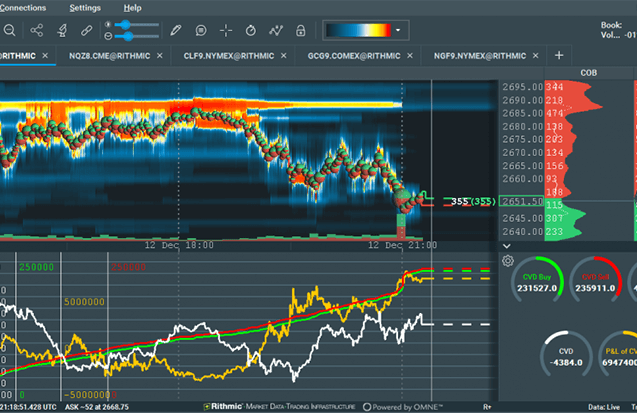Click the comment bubble note icon

201,30
